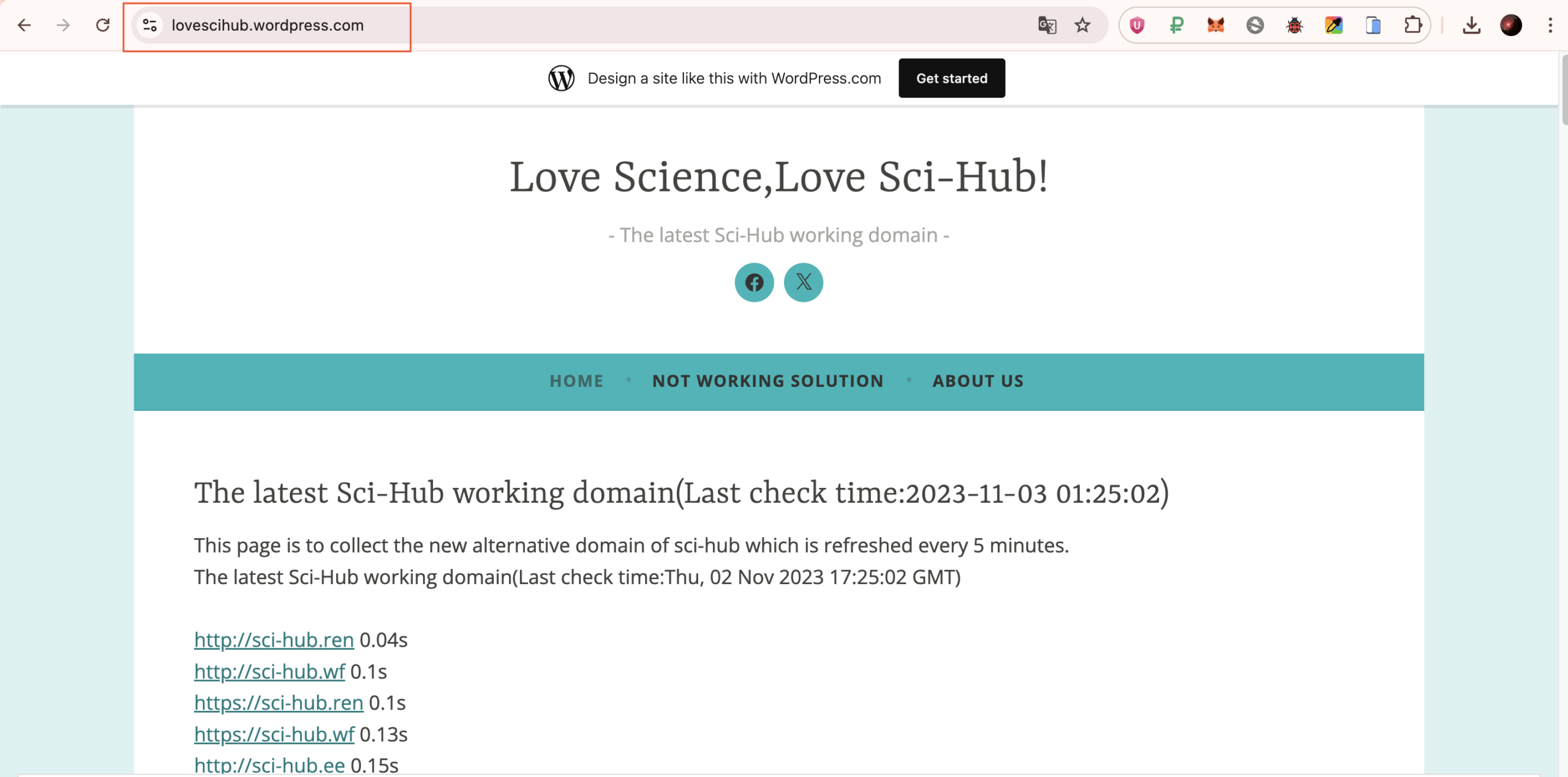Screen dimensions: 1568x777
Task: Open the http://sci-hub.wf link
Action: (x=269, y=672)
